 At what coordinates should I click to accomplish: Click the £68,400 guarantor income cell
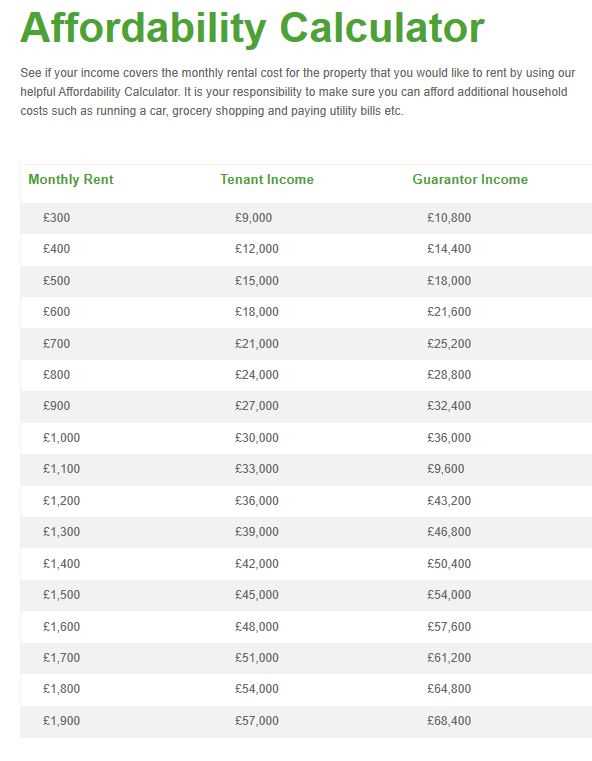(449, 721)
